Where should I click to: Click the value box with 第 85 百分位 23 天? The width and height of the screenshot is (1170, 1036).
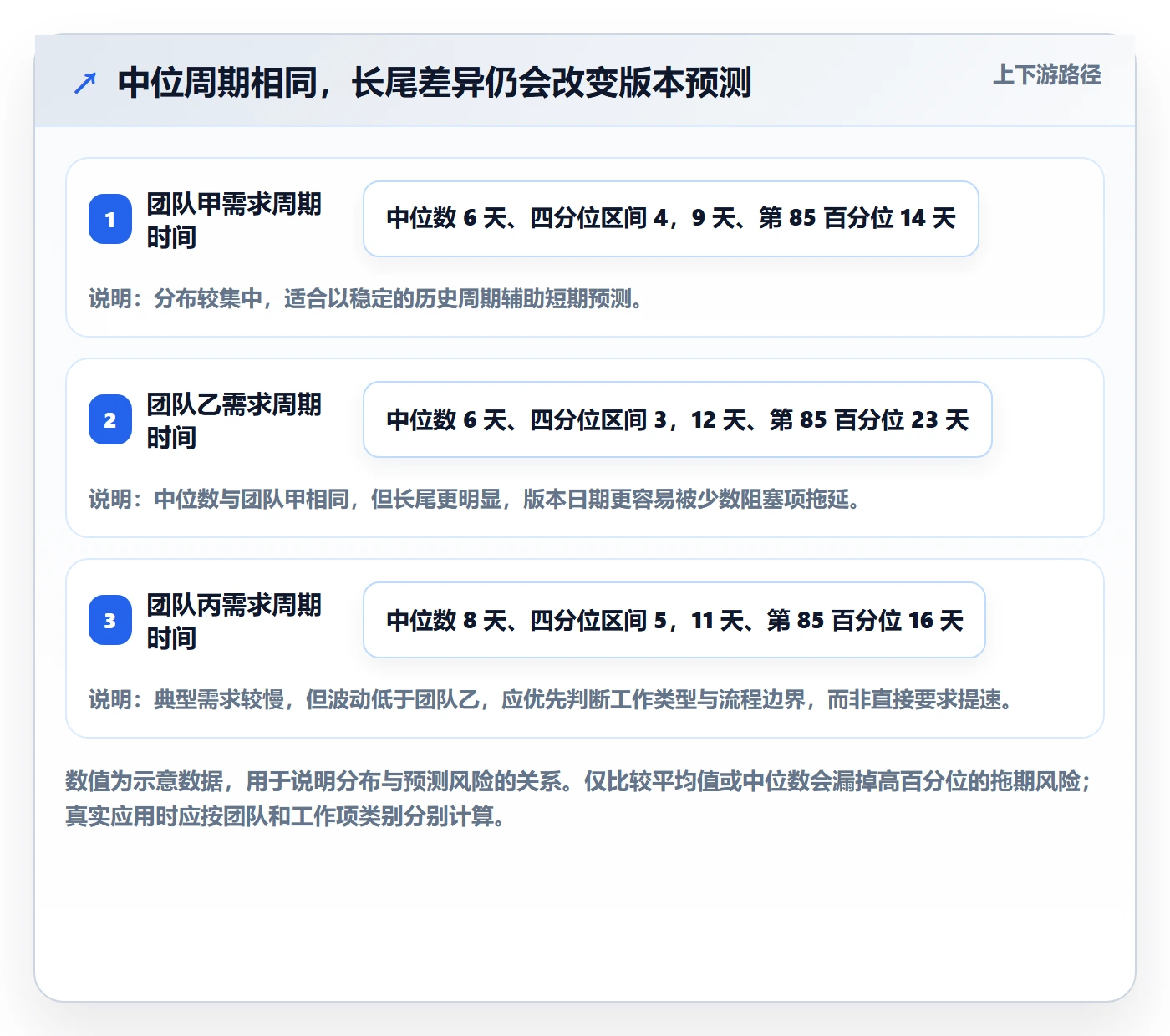pyautogui.click(x=678, y=419)
